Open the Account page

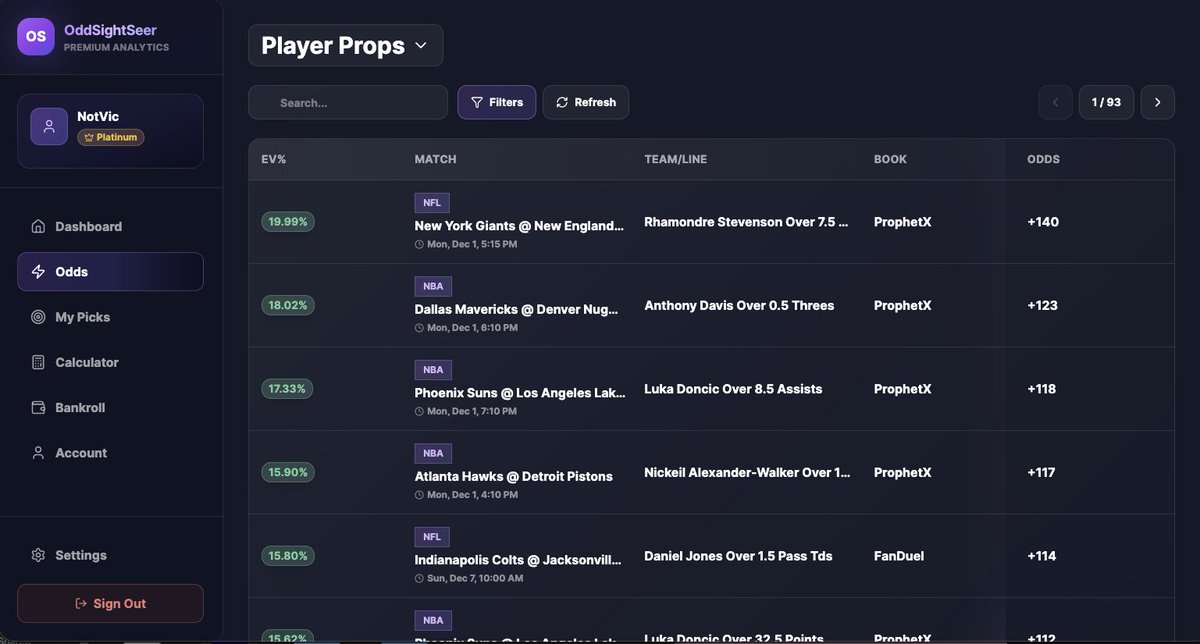click(110, 453)
